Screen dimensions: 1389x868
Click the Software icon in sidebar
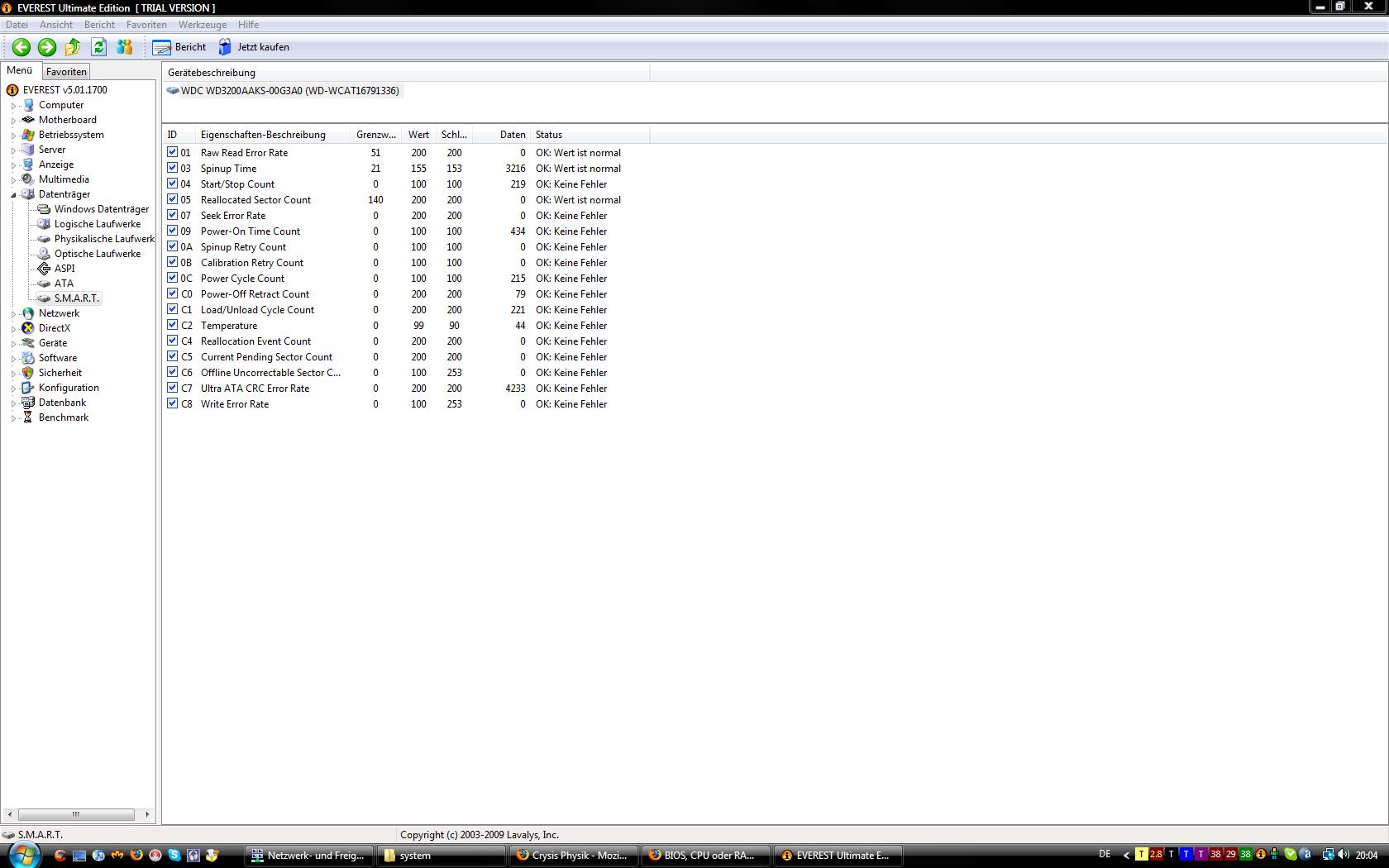coord(28,358)
